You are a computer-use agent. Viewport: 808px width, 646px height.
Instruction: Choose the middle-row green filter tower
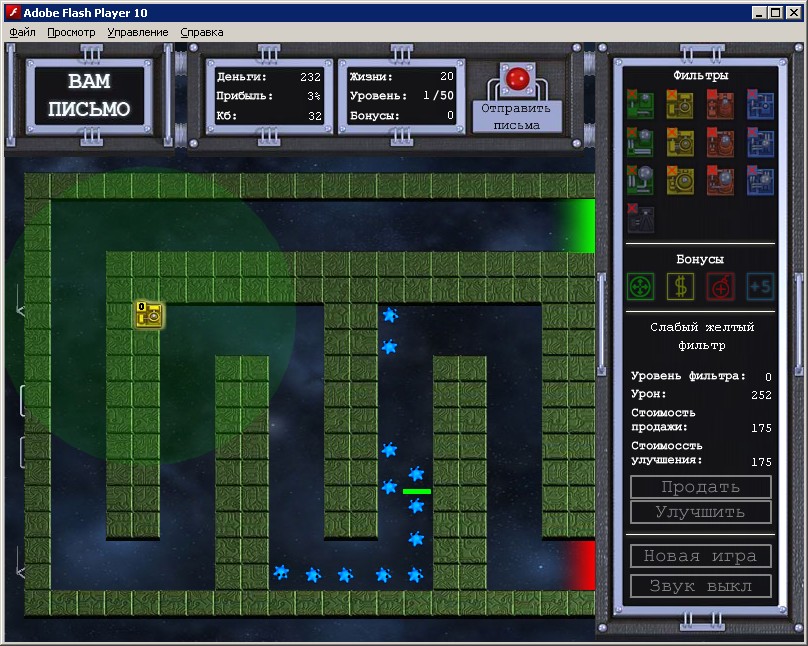click(640, 142)
